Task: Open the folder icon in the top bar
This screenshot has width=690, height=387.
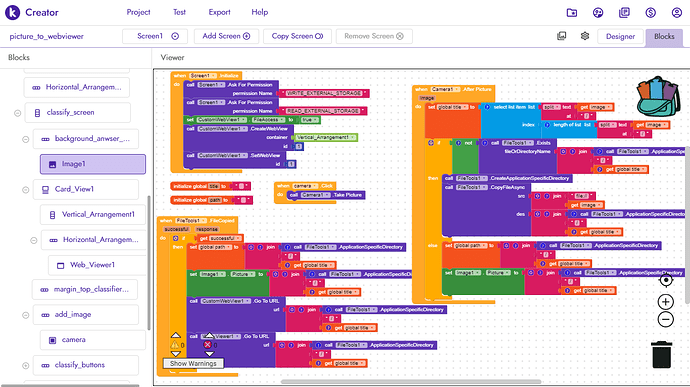Action: point(572,12)
